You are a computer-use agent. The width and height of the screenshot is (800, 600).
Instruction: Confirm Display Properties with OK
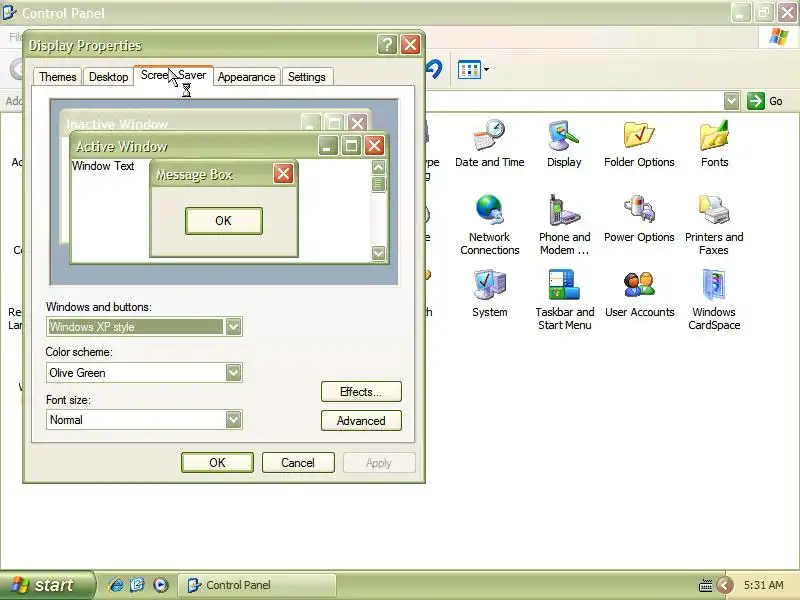(x=217, y=463)
